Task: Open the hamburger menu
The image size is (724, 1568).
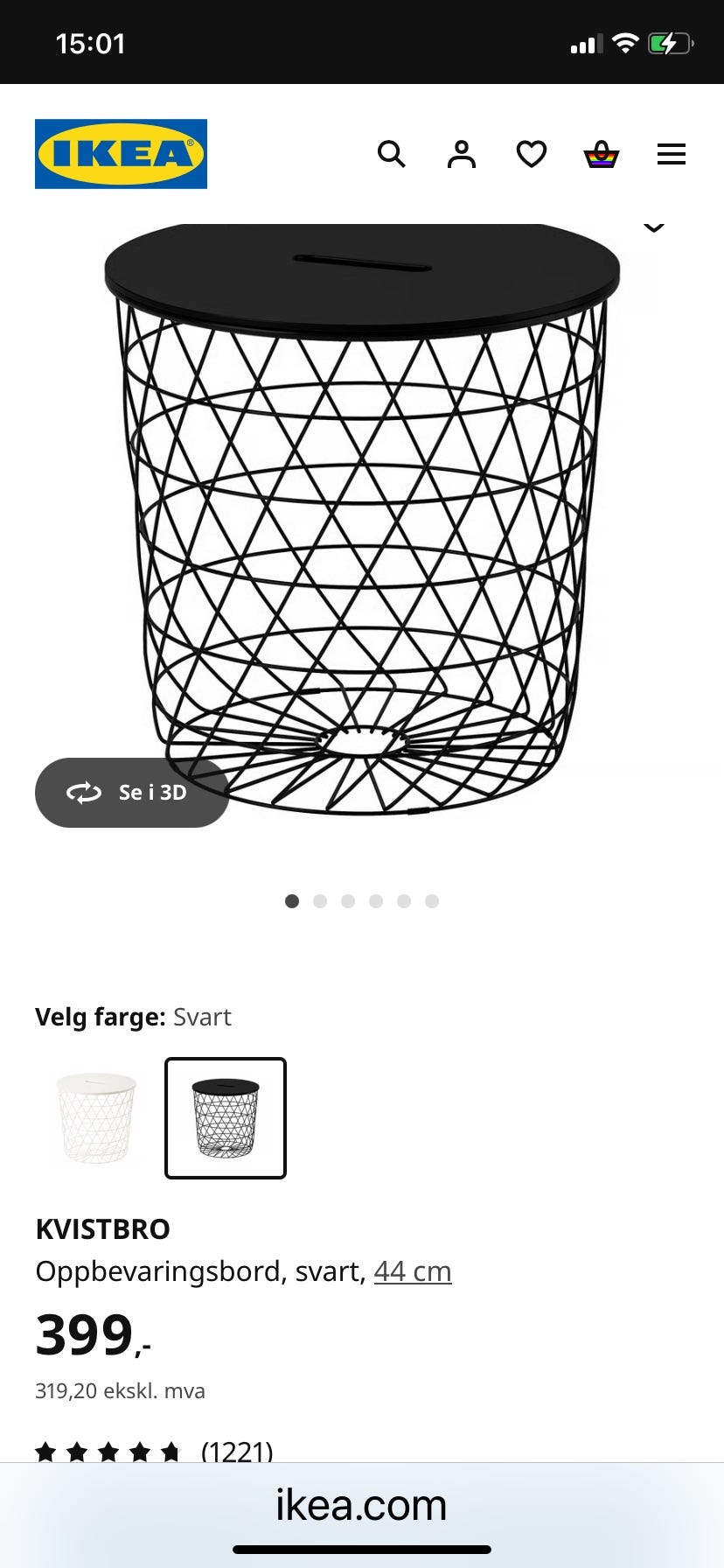Action: pos(672,155)
